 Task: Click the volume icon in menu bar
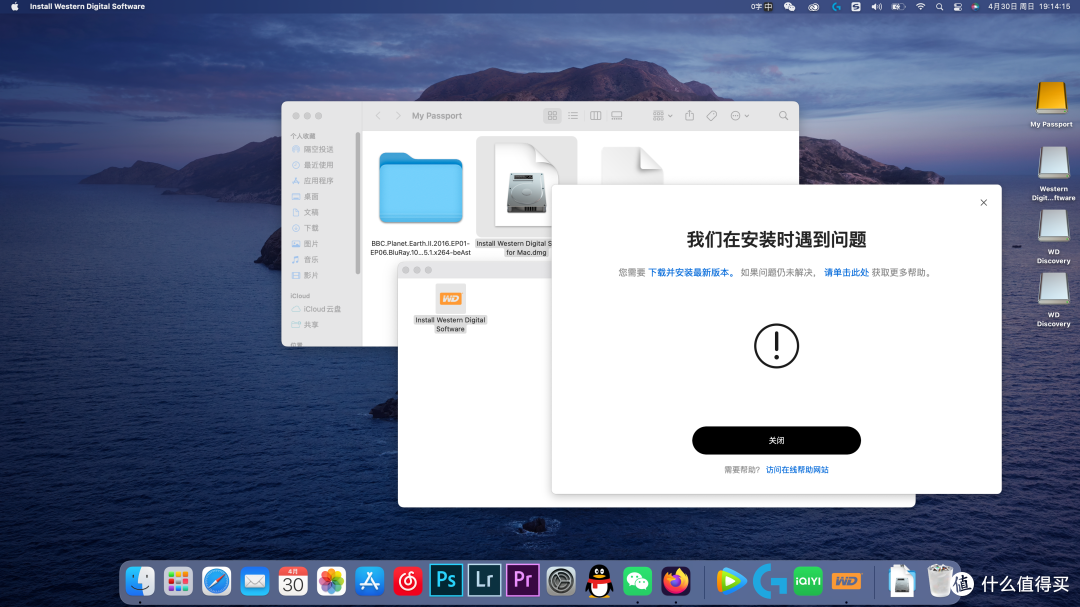[876, 6]
